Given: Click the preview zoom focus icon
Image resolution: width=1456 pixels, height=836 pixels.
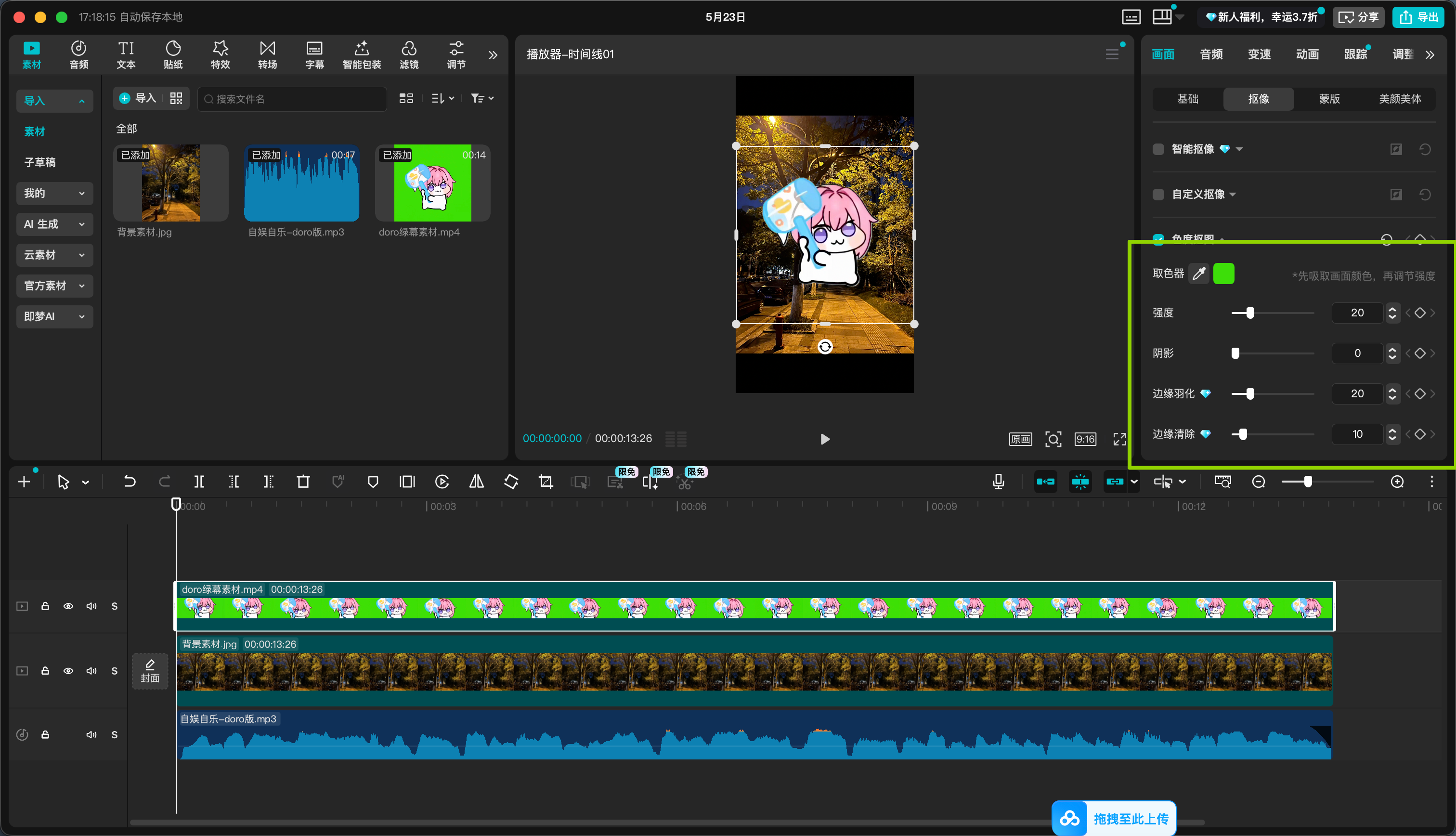Looking at the screenshot, I should (1053, 439).
